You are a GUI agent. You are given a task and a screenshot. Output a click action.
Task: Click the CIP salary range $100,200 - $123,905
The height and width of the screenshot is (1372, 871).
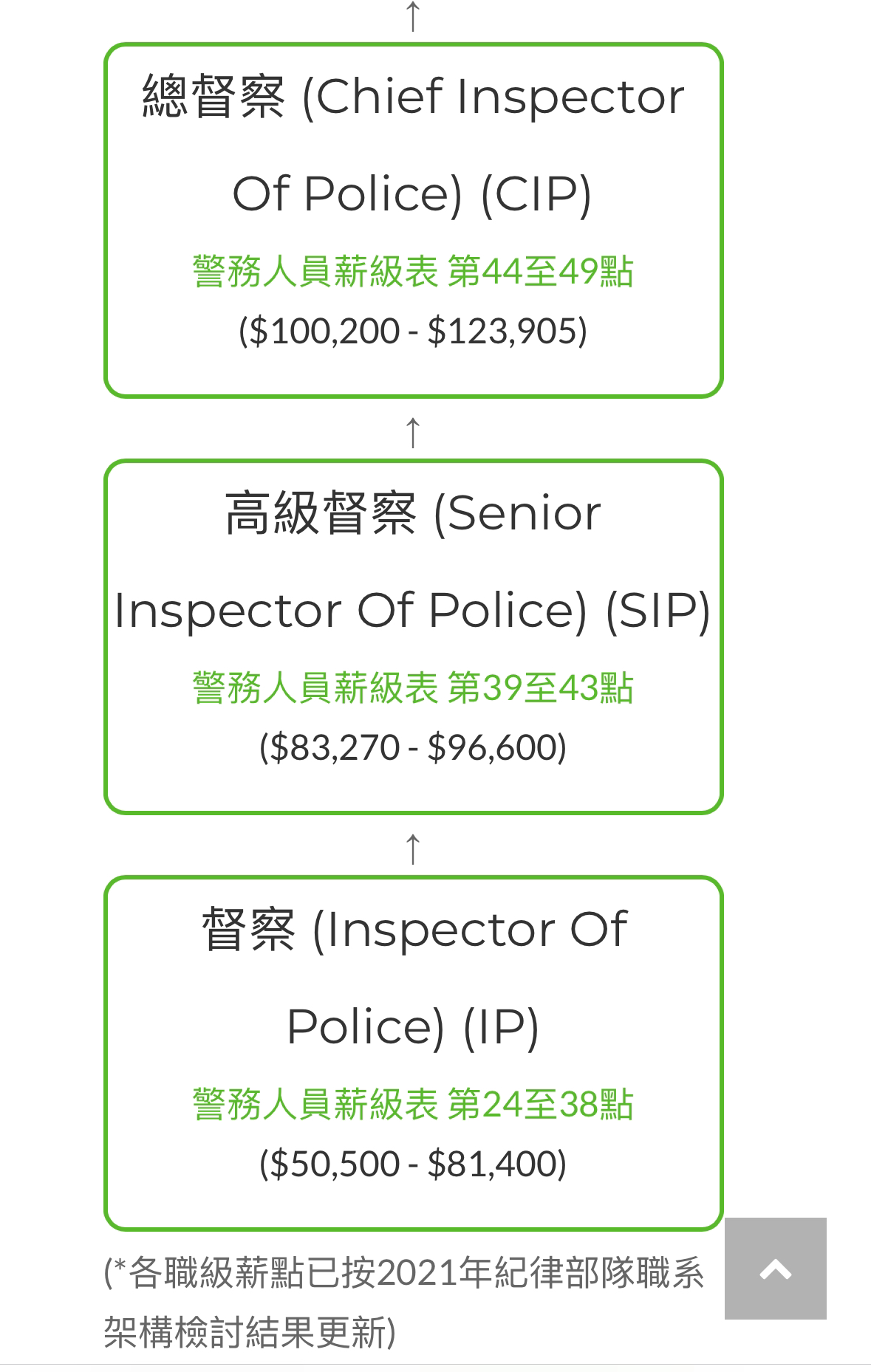413,331
